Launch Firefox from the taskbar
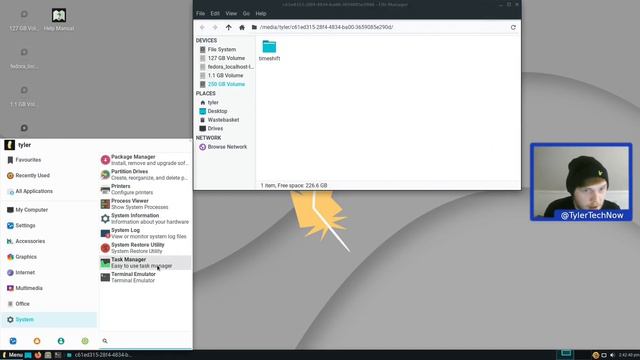Image resolution: width=640 pixels, height=360 pixels. (x=38, y=355)
